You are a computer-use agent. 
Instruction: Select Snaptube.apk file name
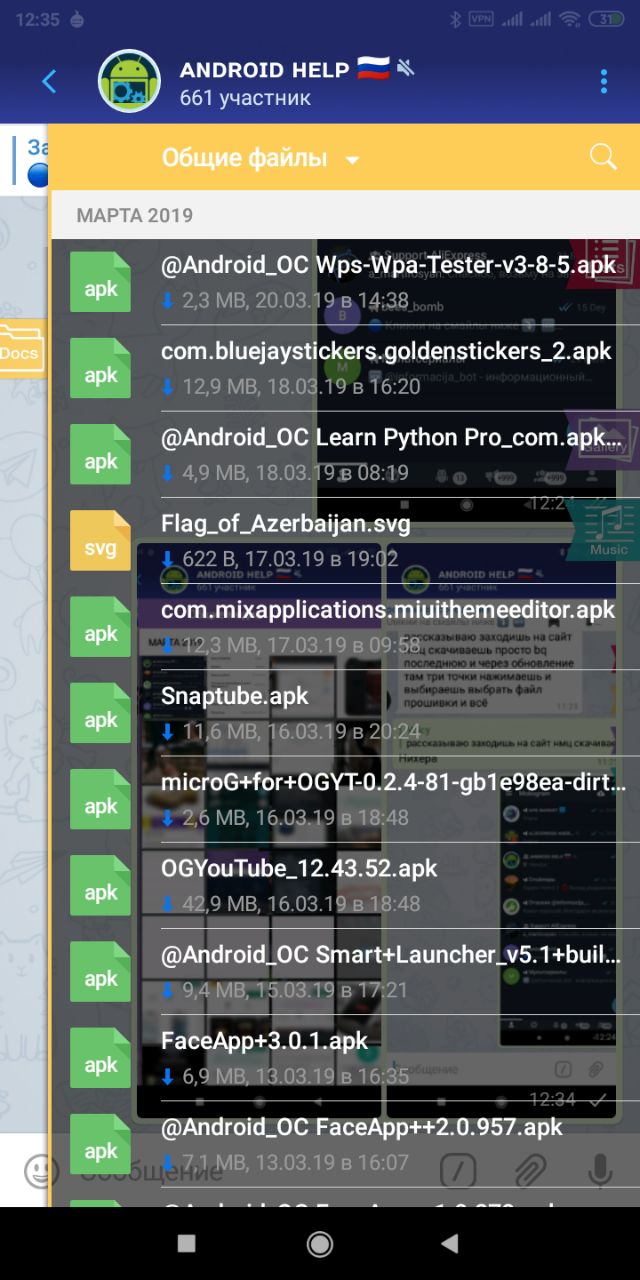(235, 696)
